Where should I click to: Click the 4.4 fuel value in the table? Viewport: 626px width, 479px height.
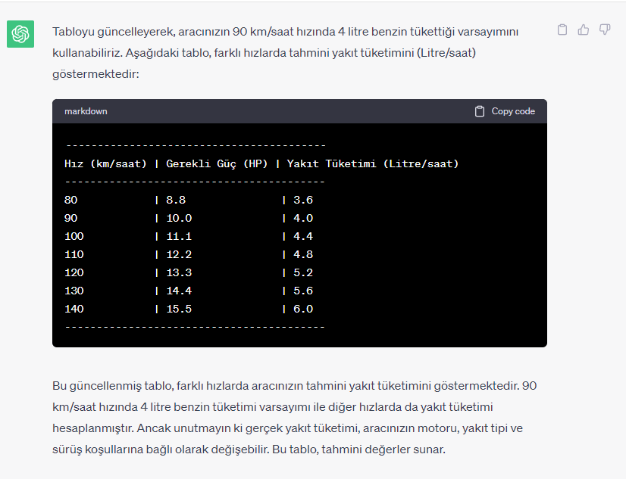pos(304,236)
